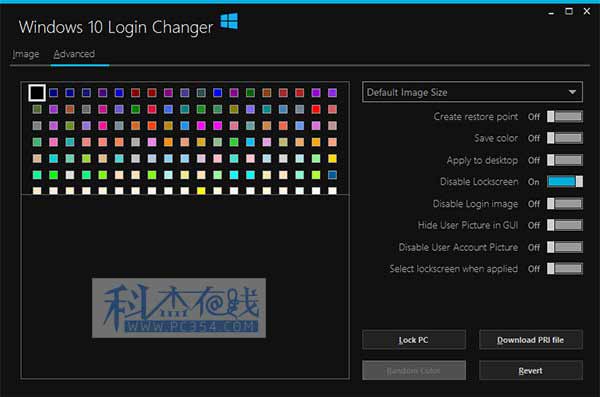Click the Windows logo icon
Image resolution: width=600 pixels, height=397 pixels.
coord(229,21)
